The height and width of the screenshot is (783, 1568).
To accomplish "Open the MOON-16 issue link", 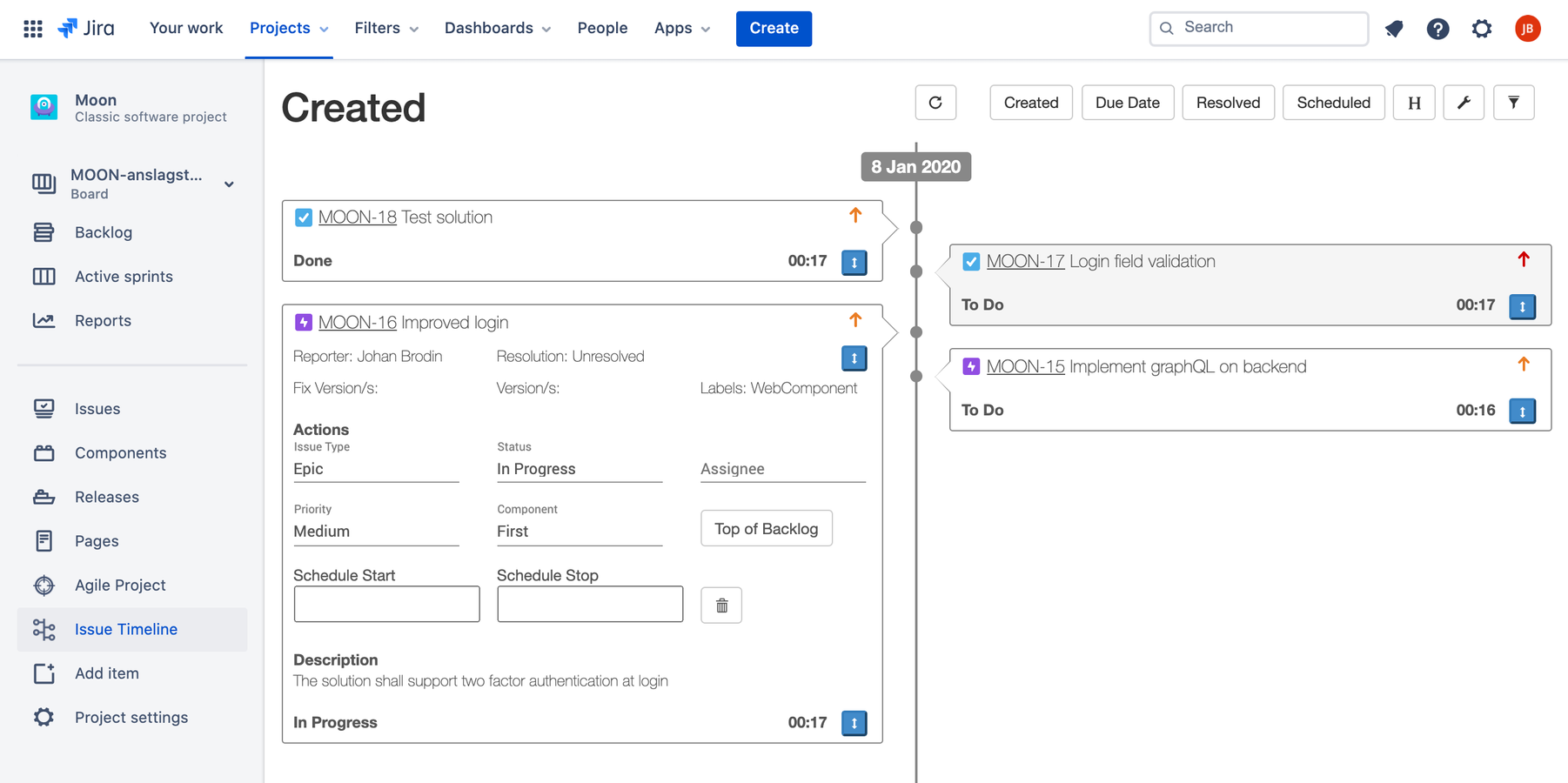I will pos(358,323).
